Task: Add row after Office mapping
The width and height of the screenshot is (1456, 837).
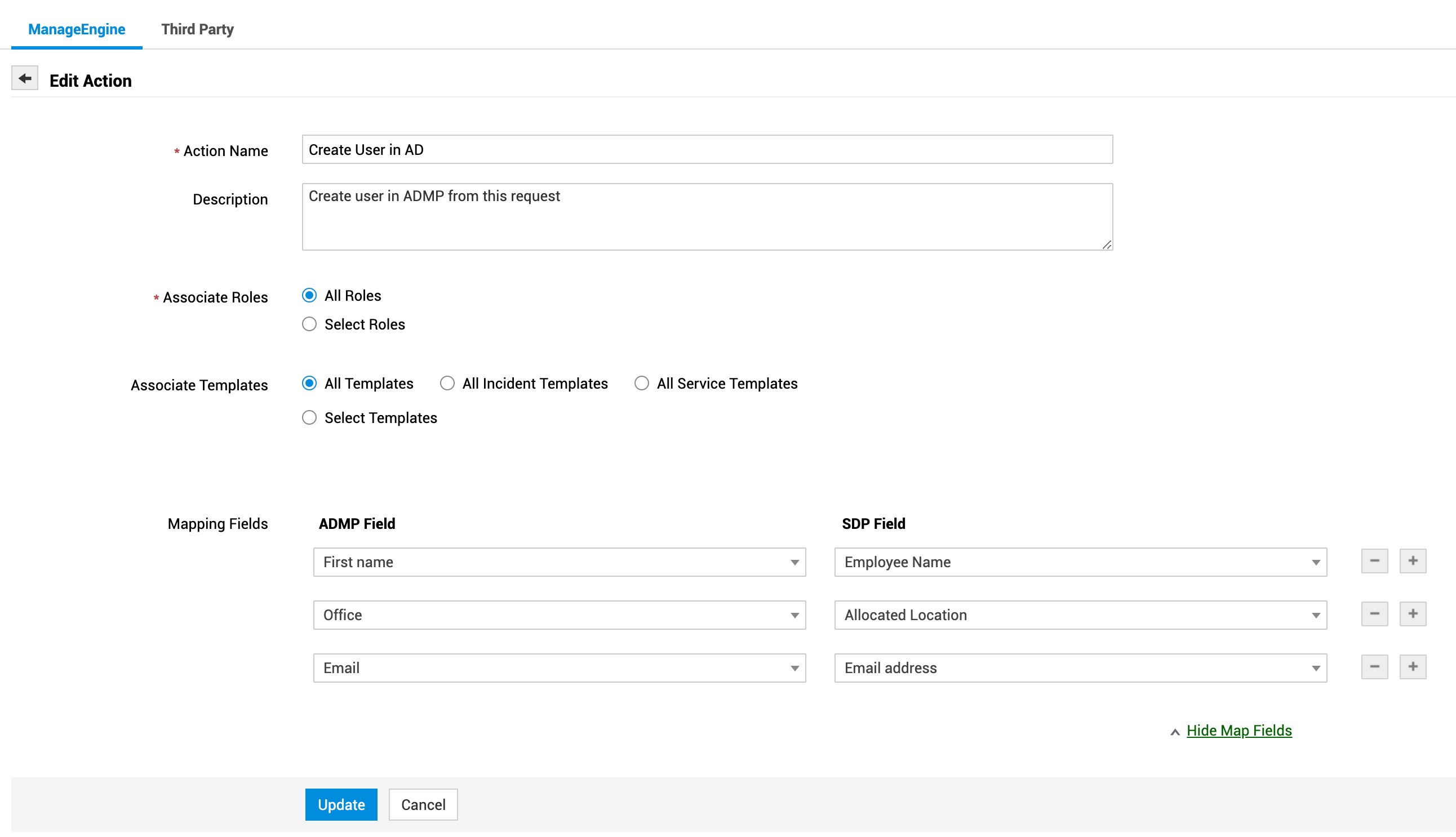Action: [x=1411, y=614]
